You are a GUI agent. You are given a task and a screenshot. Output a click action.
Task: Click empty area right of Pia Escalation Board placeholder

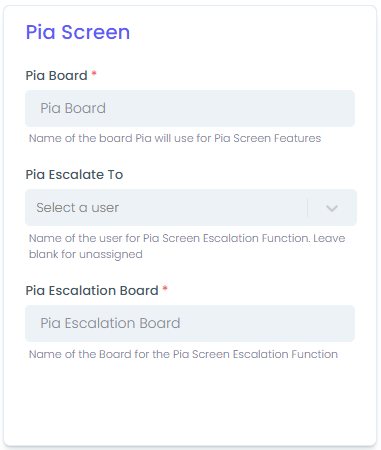267,323
